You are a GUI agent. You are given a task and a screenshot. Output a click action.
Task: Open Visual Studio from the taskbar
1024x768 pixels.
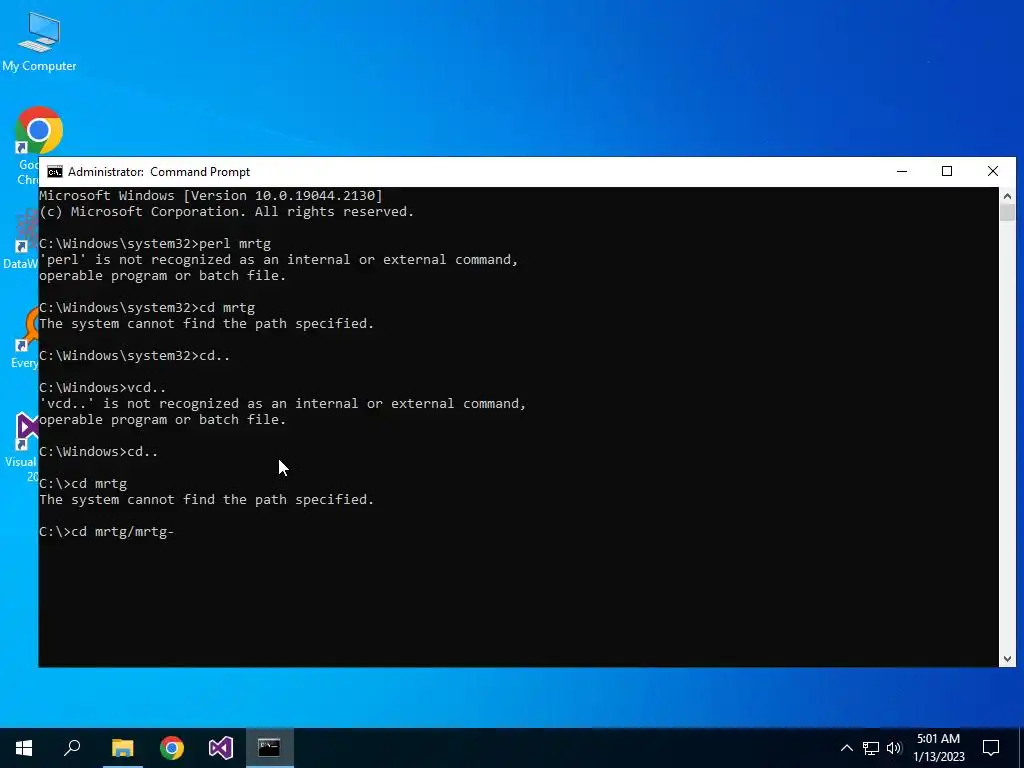pos(221,748)
